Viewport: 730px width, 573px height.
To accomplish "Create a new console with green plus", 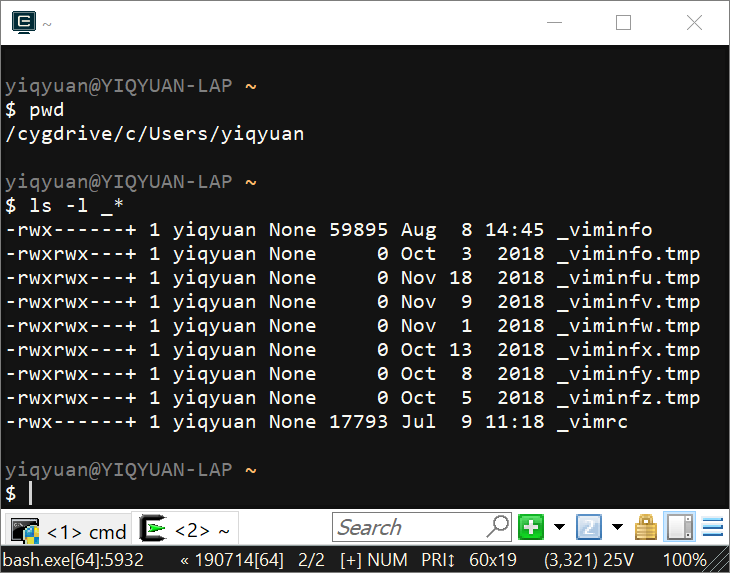I will [531, 527].
